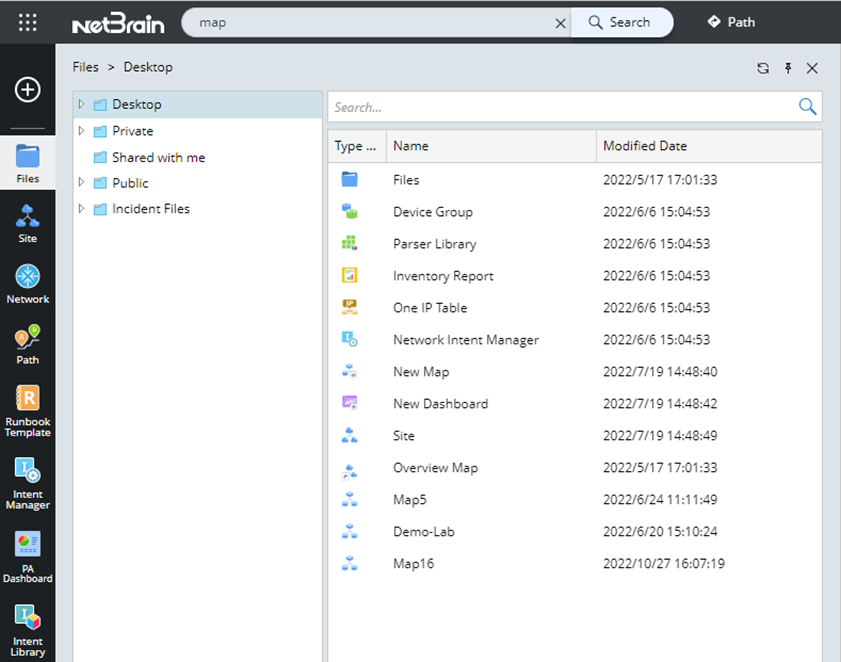The width and height of the screenshot is (841, 662).
Task: Pin the Files pane
Action: pyautogui.click(x=788, y=68)
